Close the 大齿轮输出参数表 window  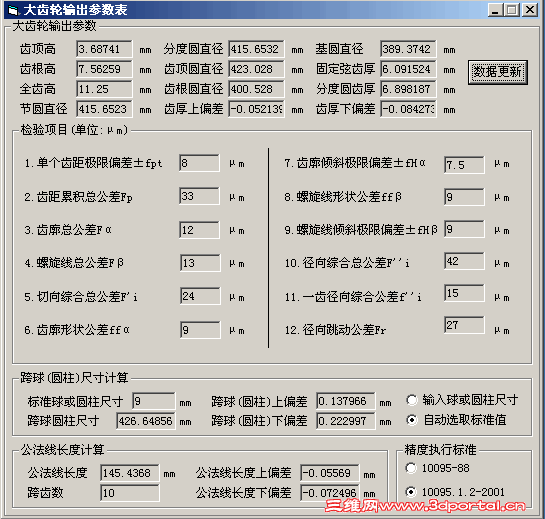point(530,10)
